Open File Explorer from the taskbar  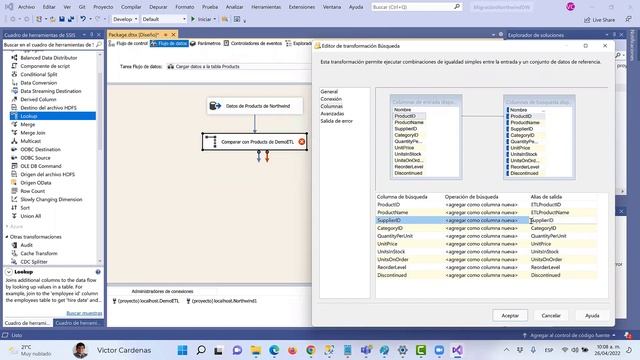(x=256, y=350)
